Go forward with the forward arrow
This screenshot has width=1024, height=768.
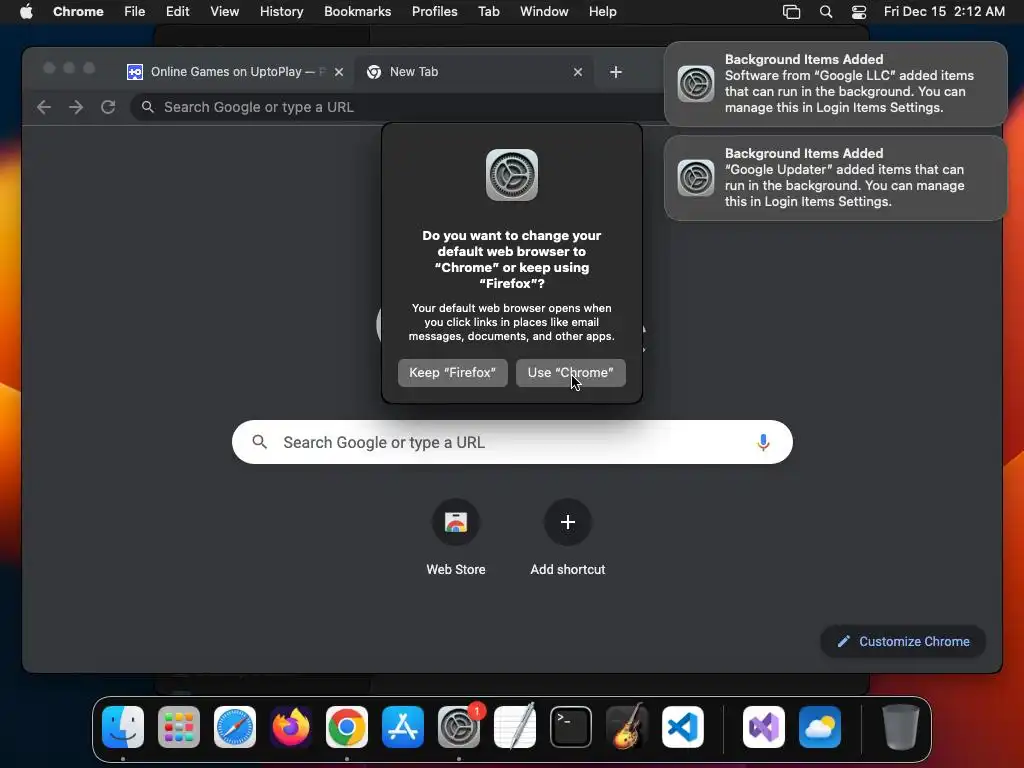point(76,107)
